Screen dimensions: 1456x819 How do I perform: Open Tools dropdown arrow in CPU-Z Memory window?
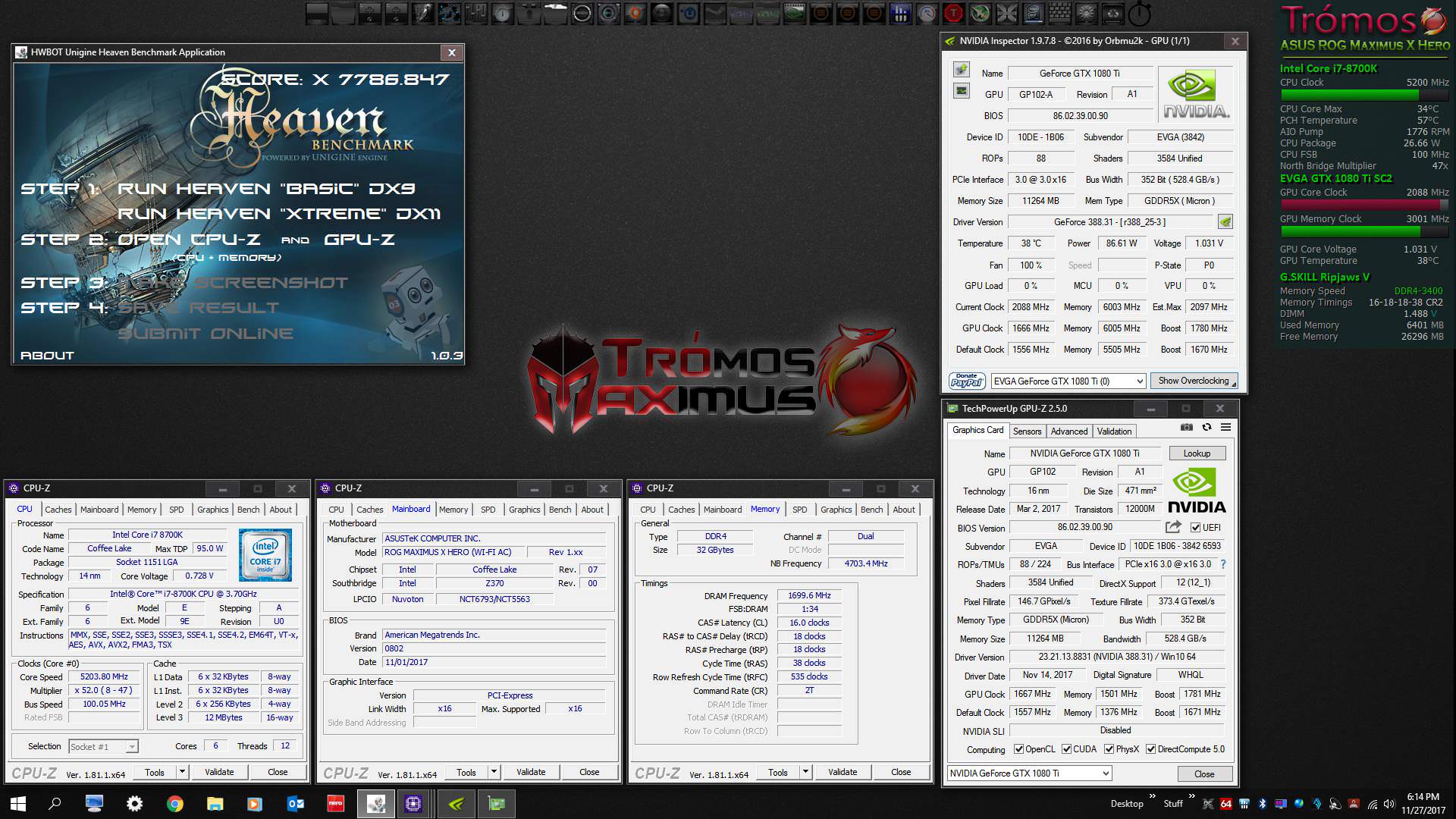tap(805, 772)
